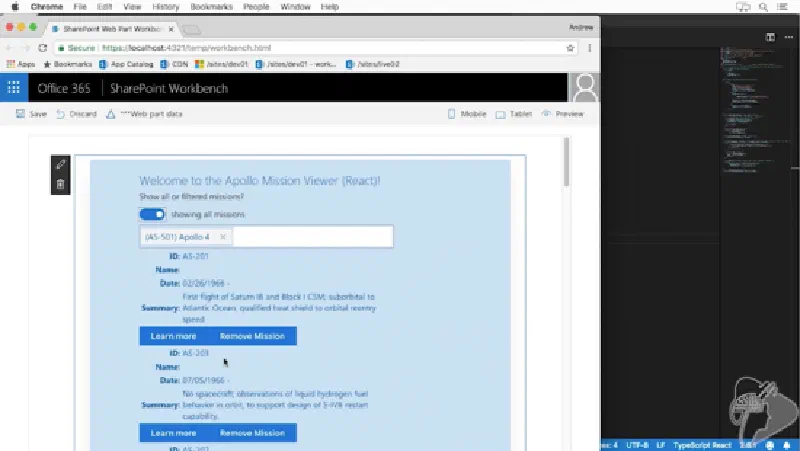Viewport: 800px width, 451px height.
Task: Open the Office 365 app launcher waffle
Action: pos(14,88)
